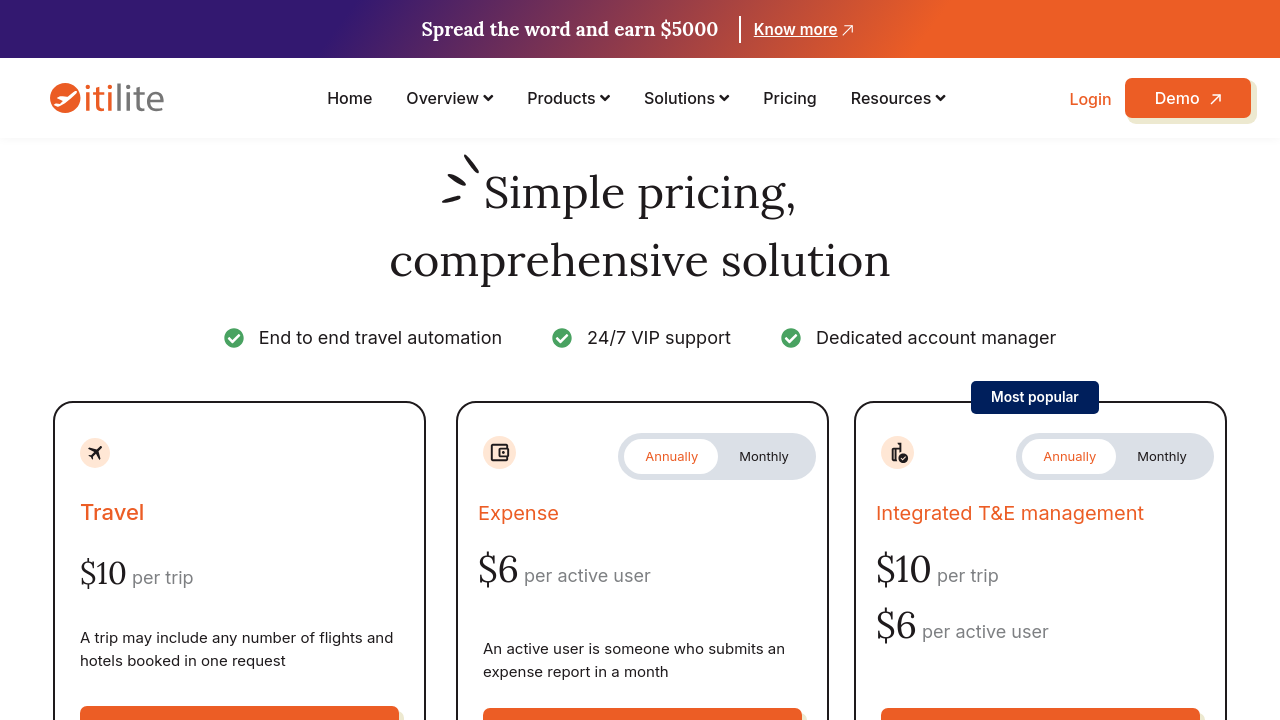Click the Travel plan airplane icon
The height and width of the screenshot is (720, 1280).
click(95, 453)
